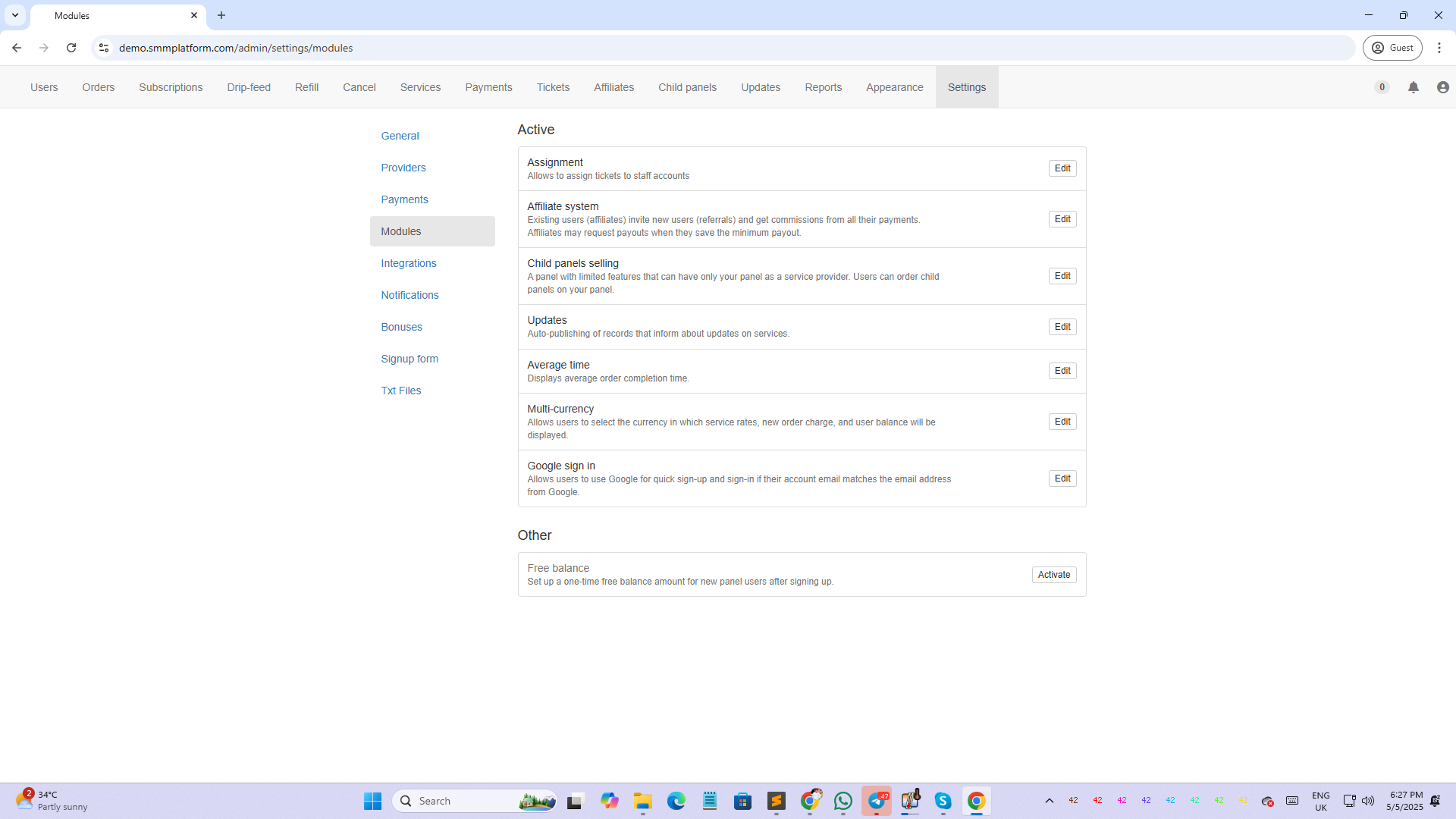Image resolution: width=1456 pixels, height=819 pixels.
Task: Open the Chrome three-dot menu
Action: 1439,48
